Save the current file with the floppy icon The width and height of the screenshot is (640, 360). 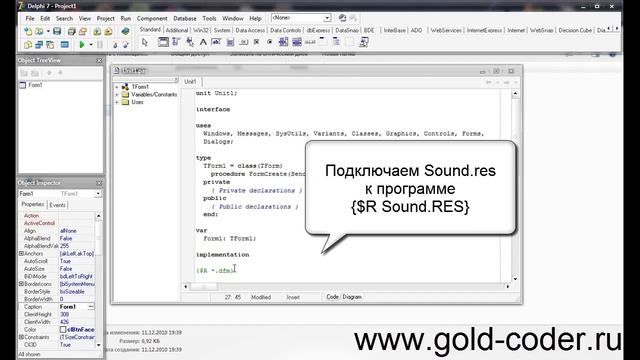click(57, 31)
